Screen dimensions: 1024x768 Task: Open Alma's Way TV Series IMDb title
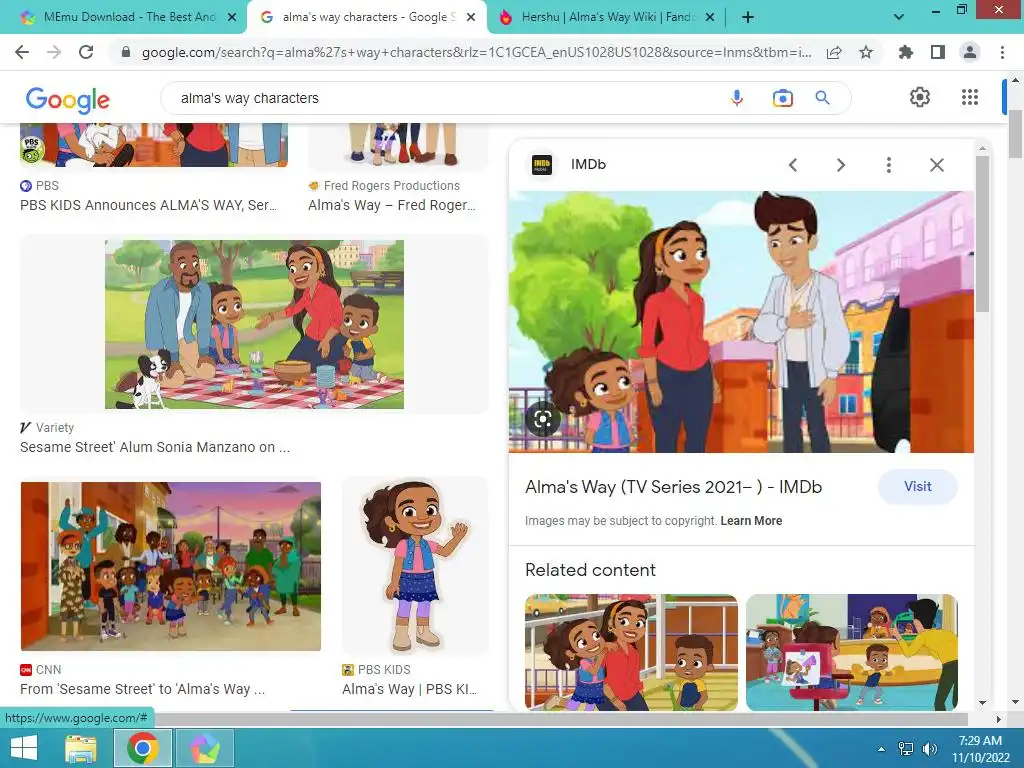click(673, 487)
